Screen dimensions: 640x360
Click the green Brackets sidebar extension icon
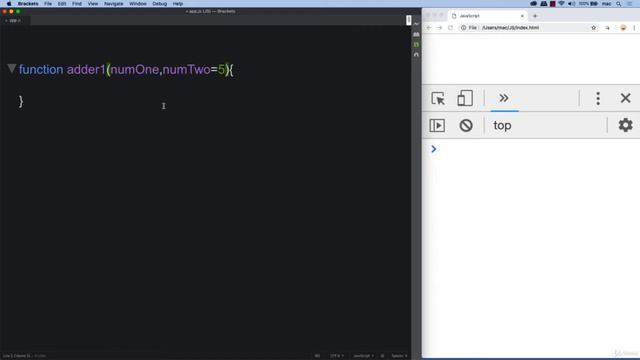(416, 44)
